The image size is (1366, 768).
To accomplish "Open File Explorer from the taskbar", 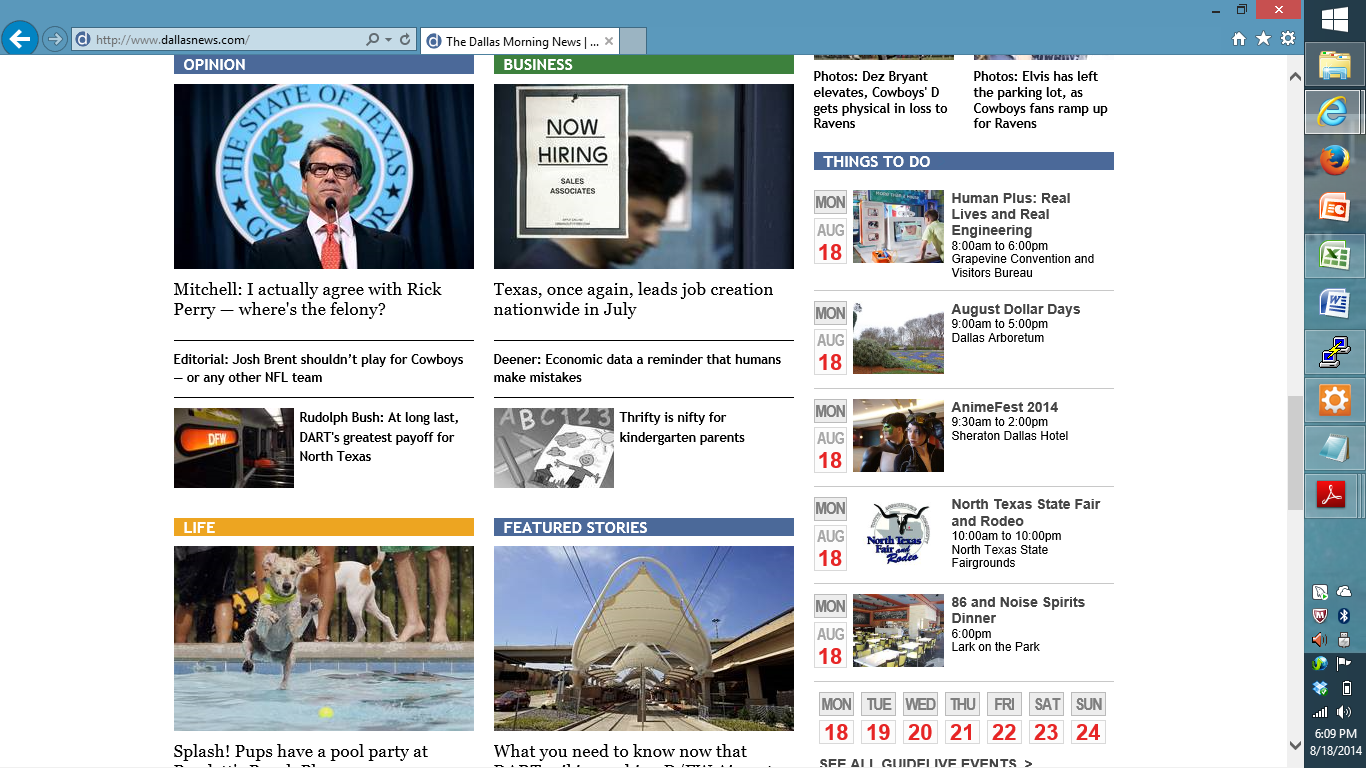I will point(1335,65).
